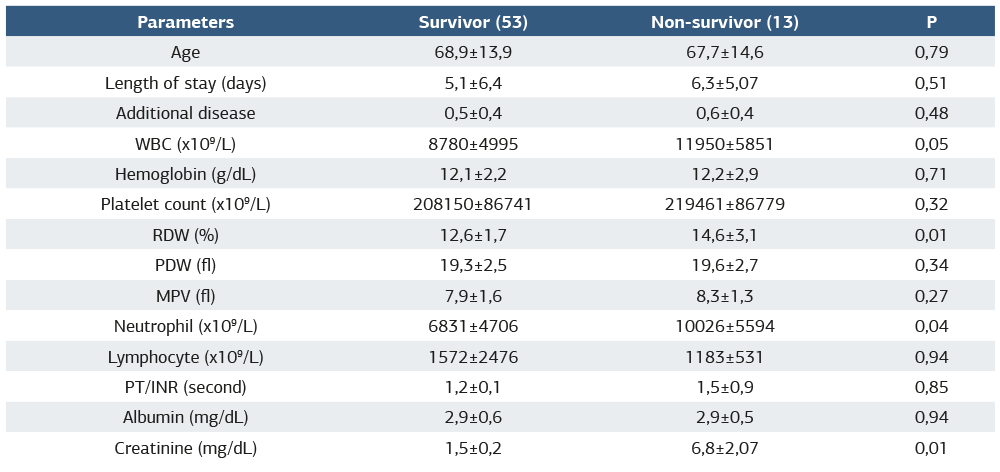Screen dimensions: 1000x472
Task: Click the Albumin (mg/dL) row label
Action: (185, 418)
